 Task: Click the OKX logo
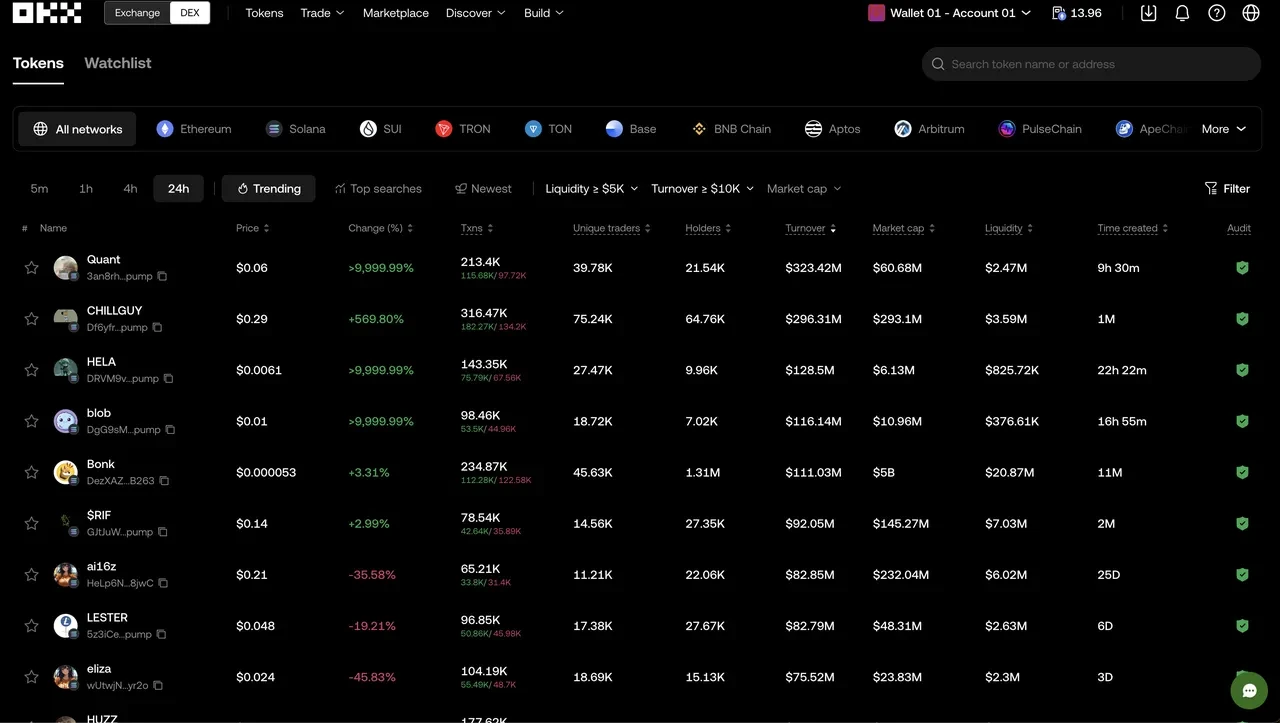coord(47,13)
